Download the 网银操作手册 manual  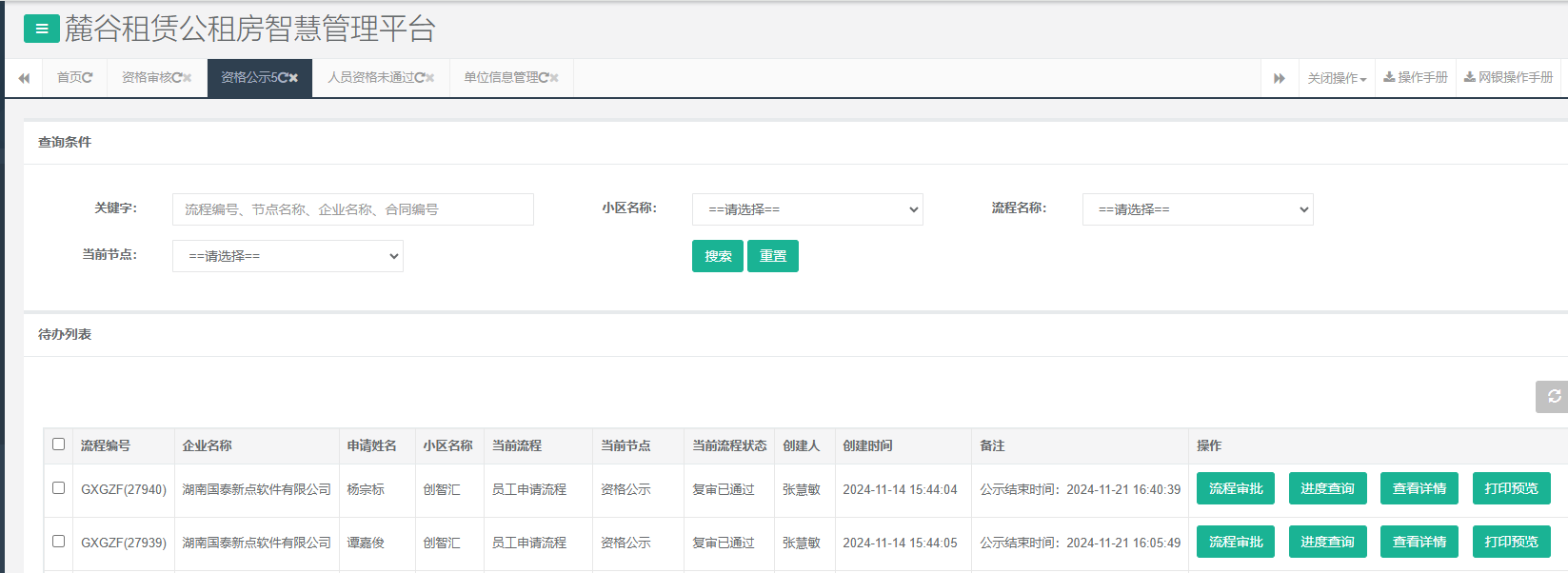tap(1508, 78)
